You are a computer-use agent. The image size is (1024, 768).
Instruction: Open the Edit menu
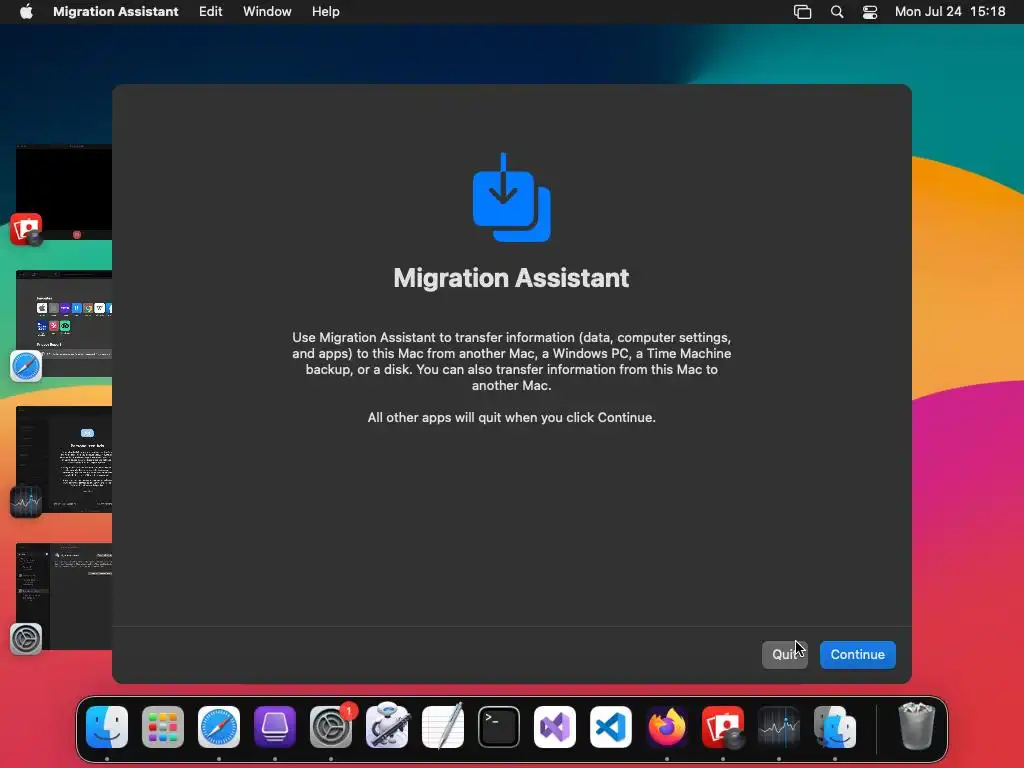(210, 11)
